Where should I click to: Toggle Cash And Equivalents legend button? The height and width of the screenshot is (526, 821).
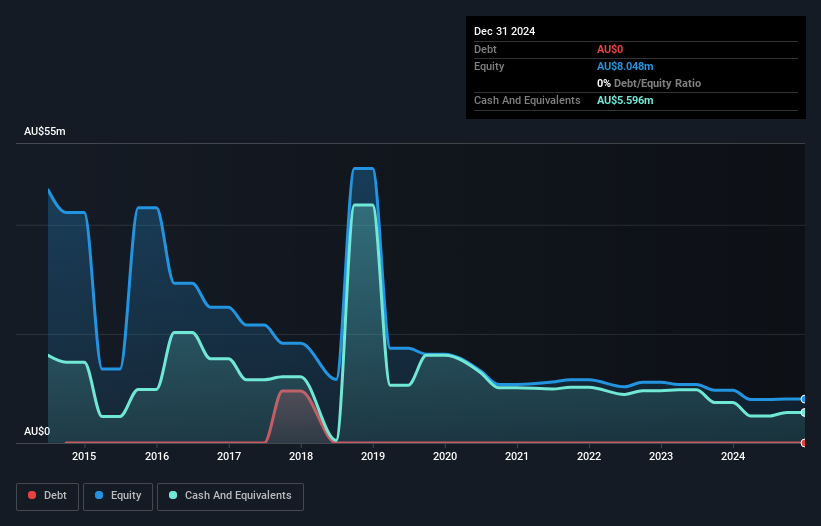coord(230,496)
